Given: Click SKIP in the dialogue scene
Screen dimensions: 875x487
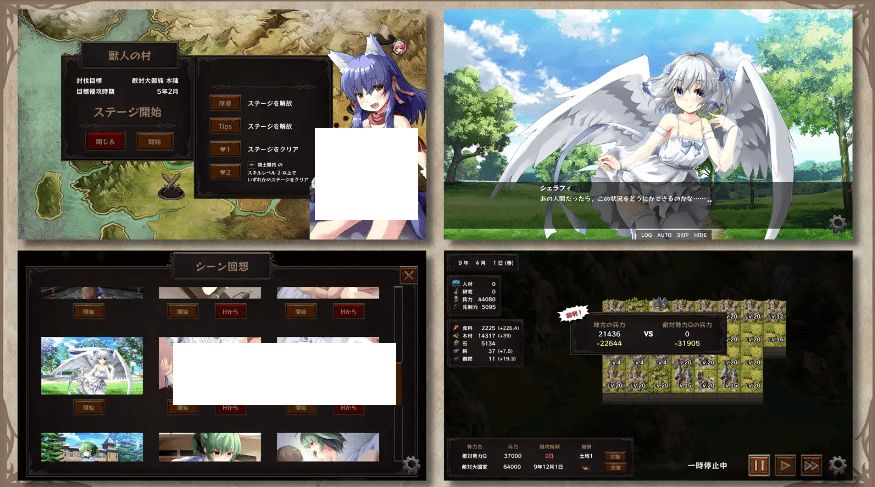Looking at the screenshot, I should [x=682, y=235].
